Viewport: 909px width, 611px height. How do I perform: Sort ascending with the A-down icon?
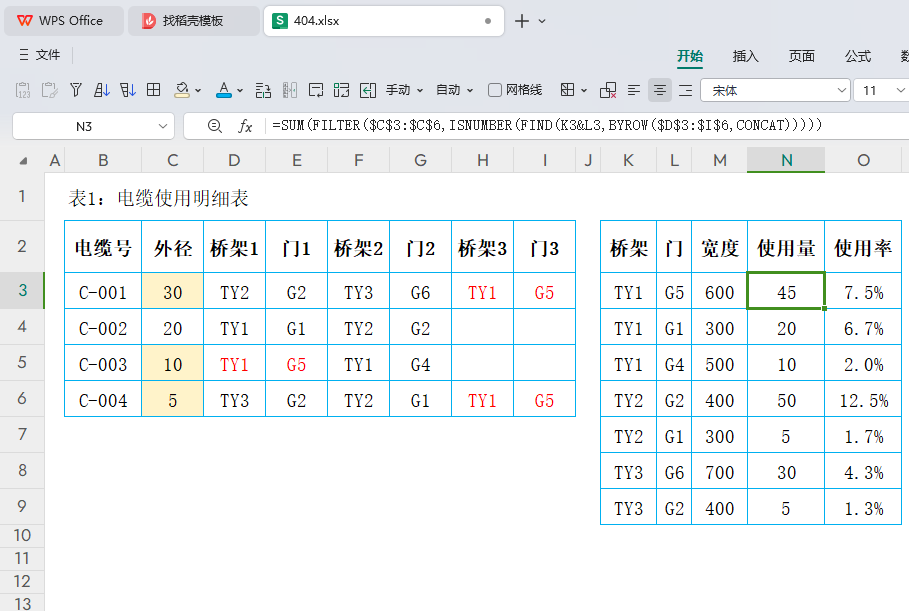101,90
